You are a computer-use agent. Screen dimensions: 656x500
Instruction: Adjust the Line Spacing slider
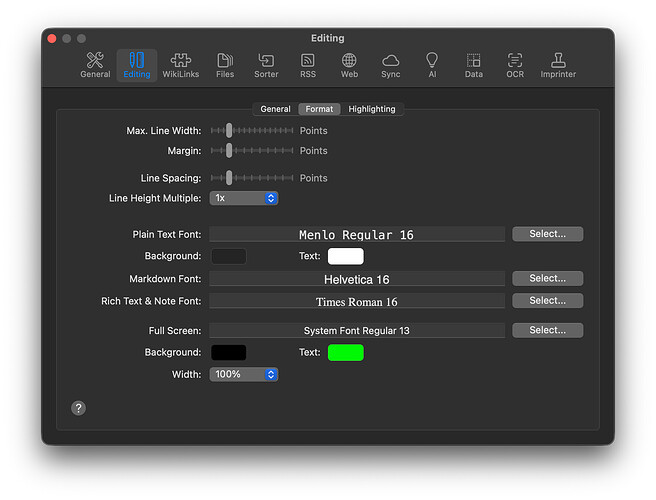pyautogui.click(x=252, y=178)
